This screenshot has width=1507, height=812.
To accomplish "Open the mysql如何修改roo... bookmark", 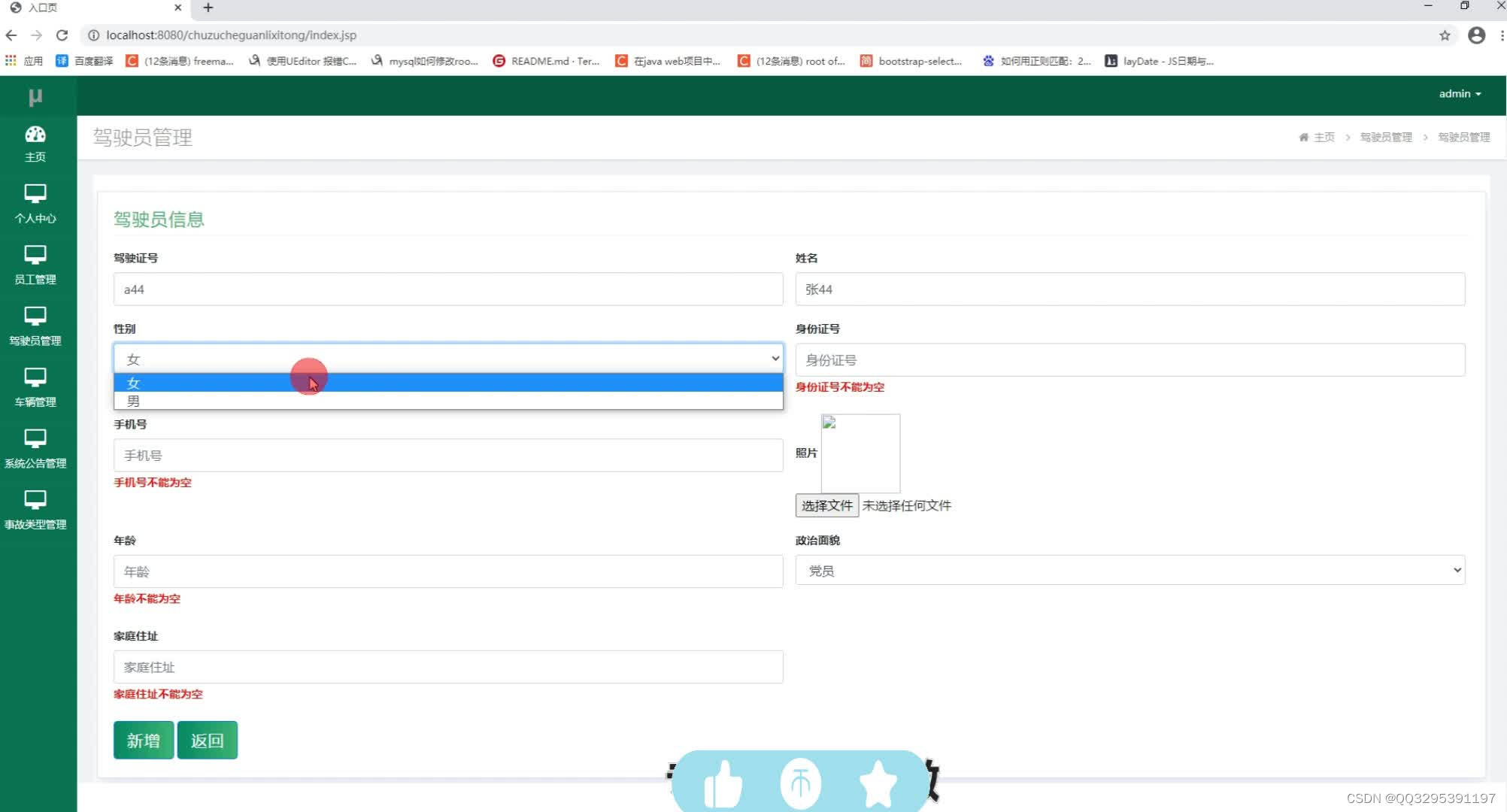I will pyautogui.click(x=425, y=61).
